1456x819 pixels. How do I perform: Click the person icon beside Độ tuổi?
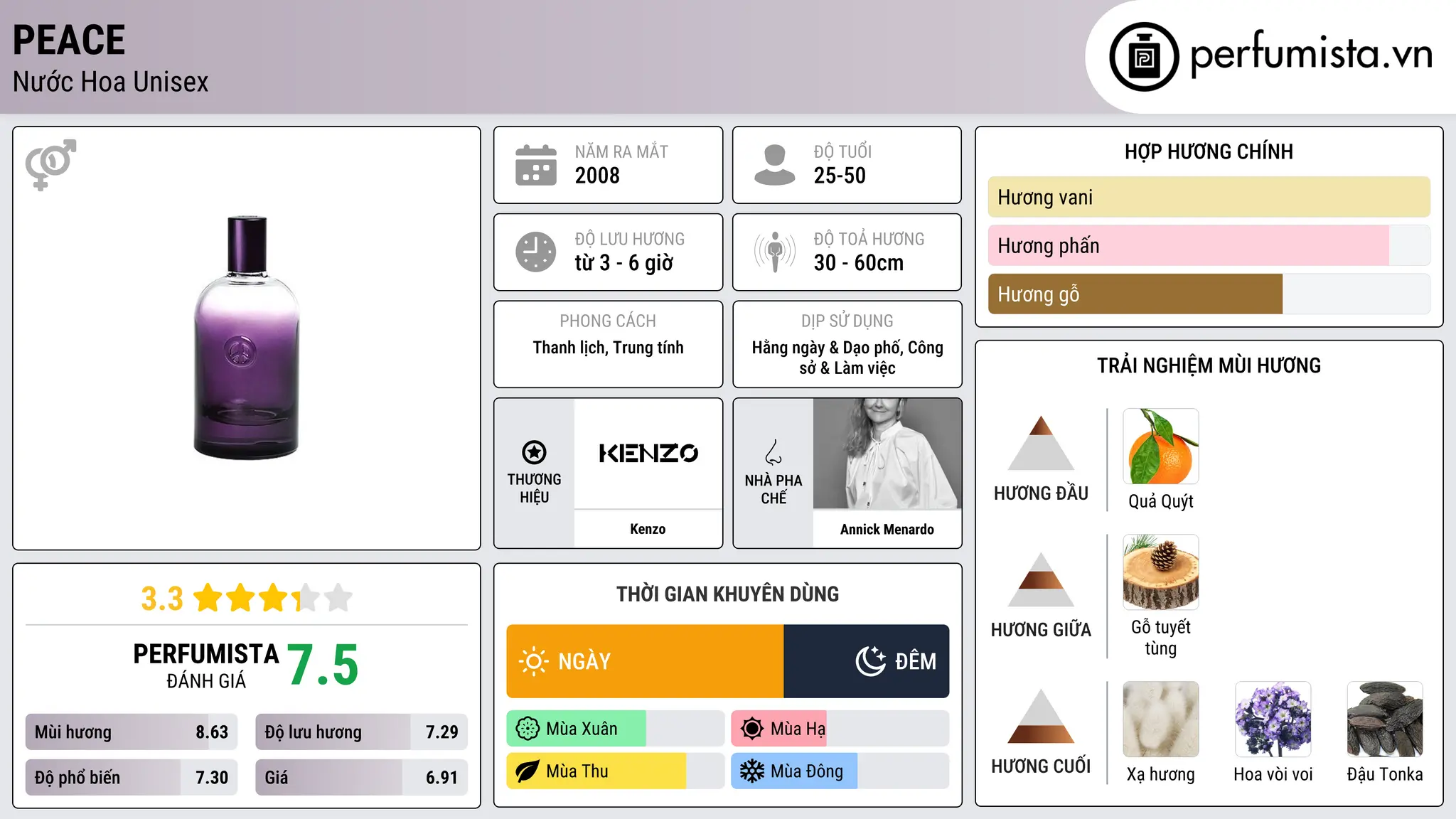point(774,165)
